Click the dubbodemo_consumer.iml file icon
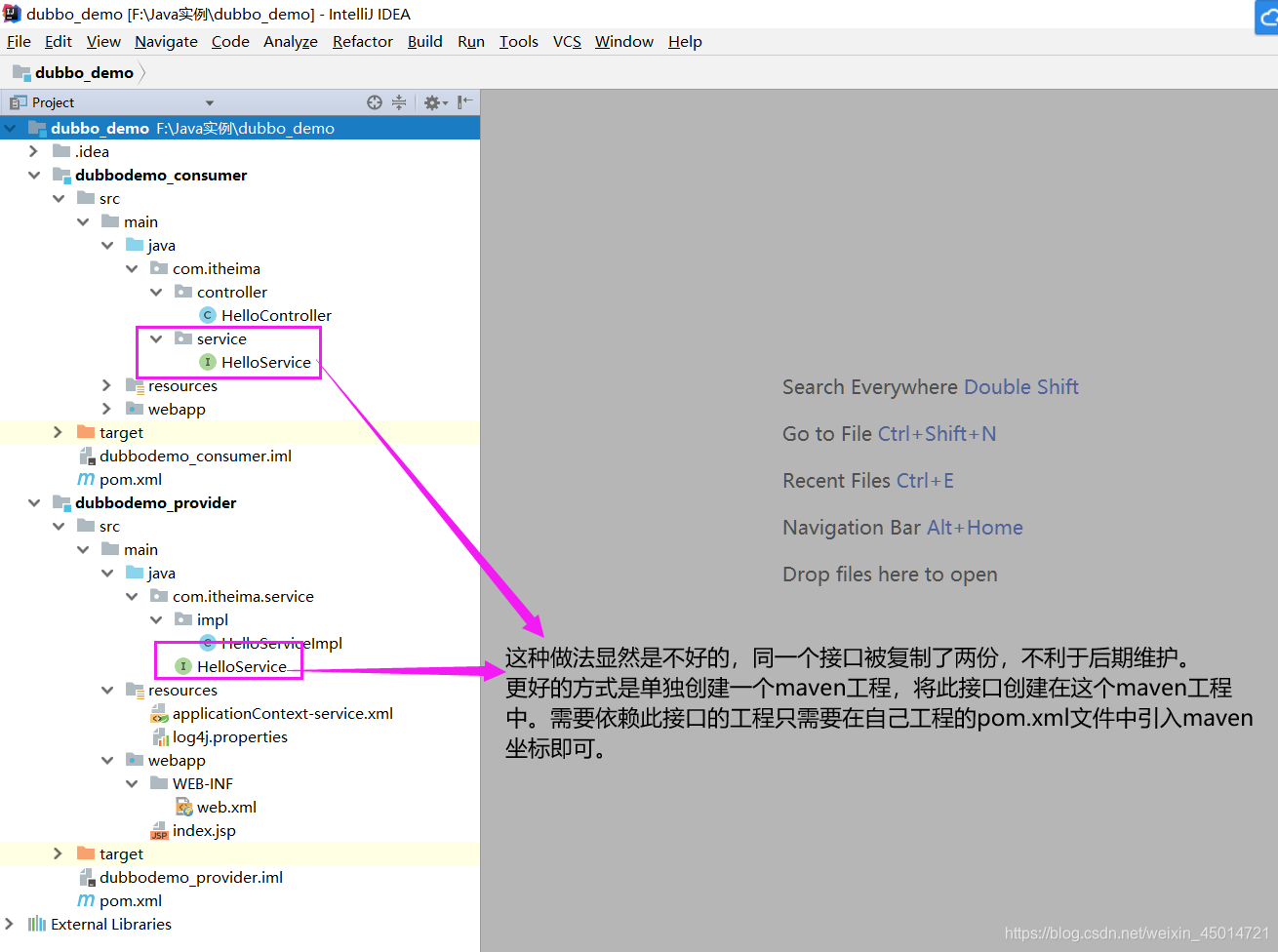The image size is (1278, 952). 86,456
